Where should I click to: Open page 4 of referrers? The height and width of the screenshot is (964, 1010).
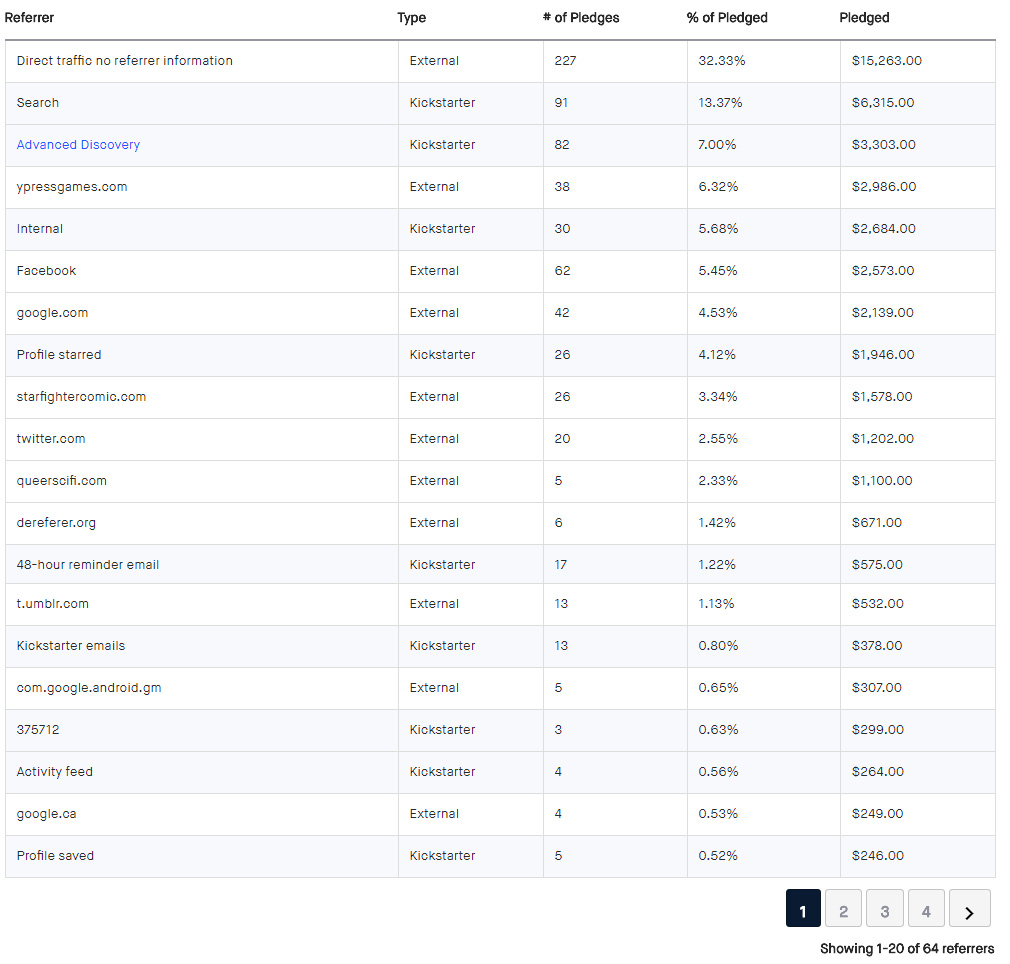tap(926, 908)
